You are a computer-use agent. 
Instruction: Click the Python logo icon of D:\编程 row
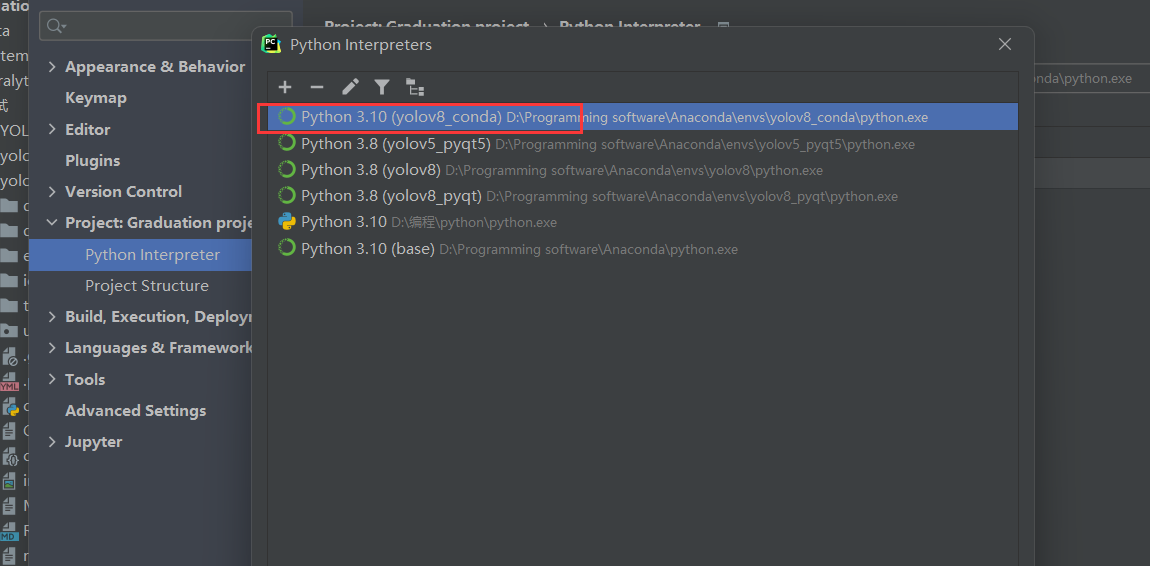click(287, 221)
